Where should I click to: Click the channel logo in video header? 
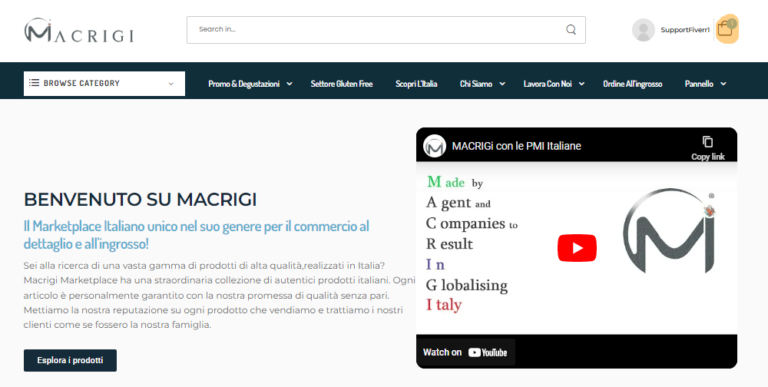point(434,146)
